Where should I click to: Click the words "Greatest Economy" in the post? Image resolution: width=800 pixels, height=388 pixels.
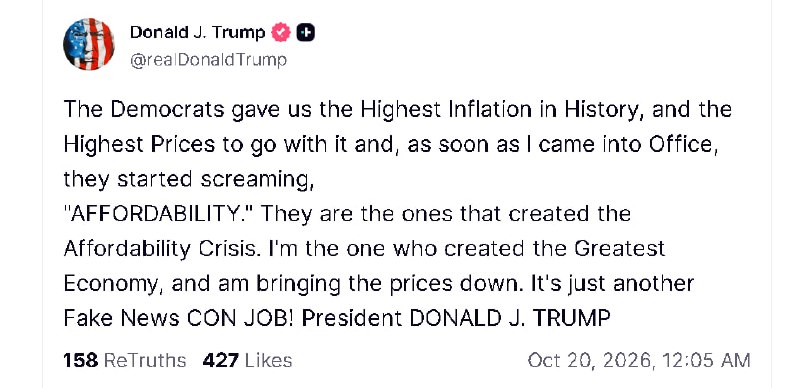click(x=620, y=249)
